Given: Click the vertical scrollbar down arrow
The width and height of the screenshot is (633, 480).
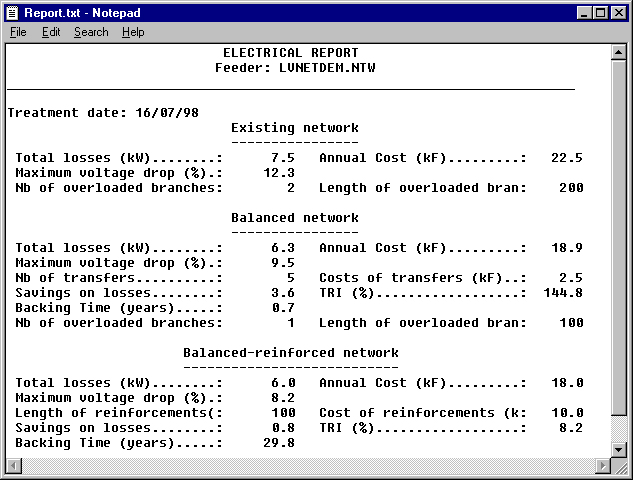Looking at the screenshot, I should [619, 450].
